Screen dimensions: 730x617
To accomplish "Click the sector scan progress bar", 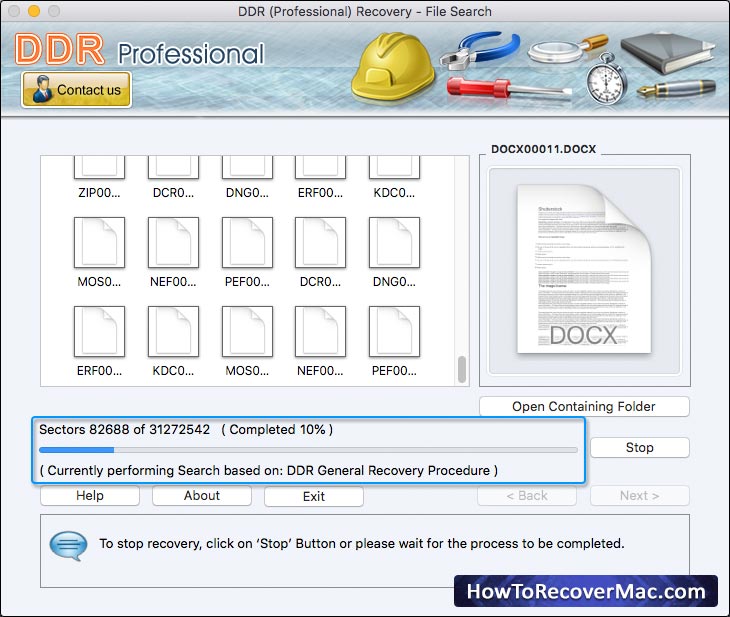I will click(308, 450).
